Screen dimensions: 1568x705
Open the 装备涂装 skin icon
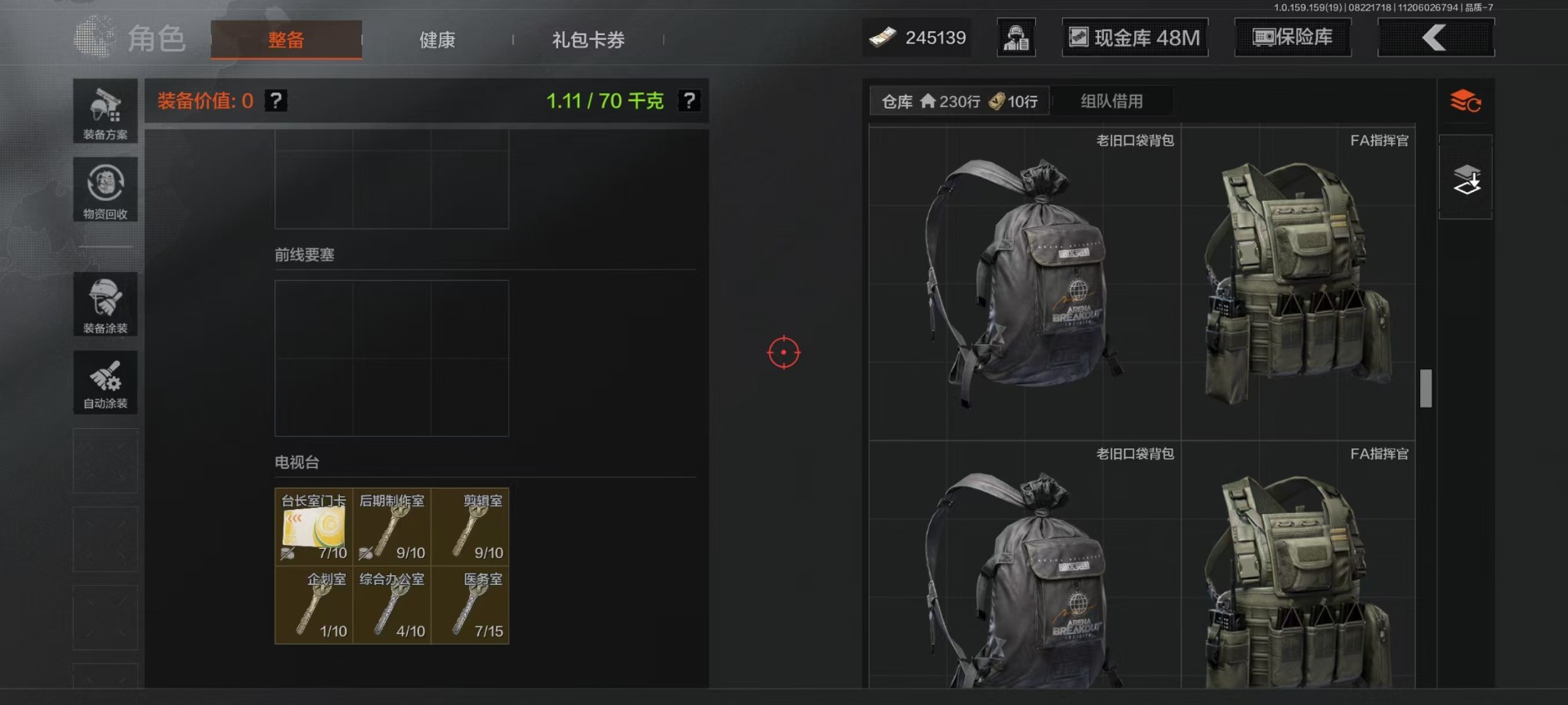(x=105, y=304)
